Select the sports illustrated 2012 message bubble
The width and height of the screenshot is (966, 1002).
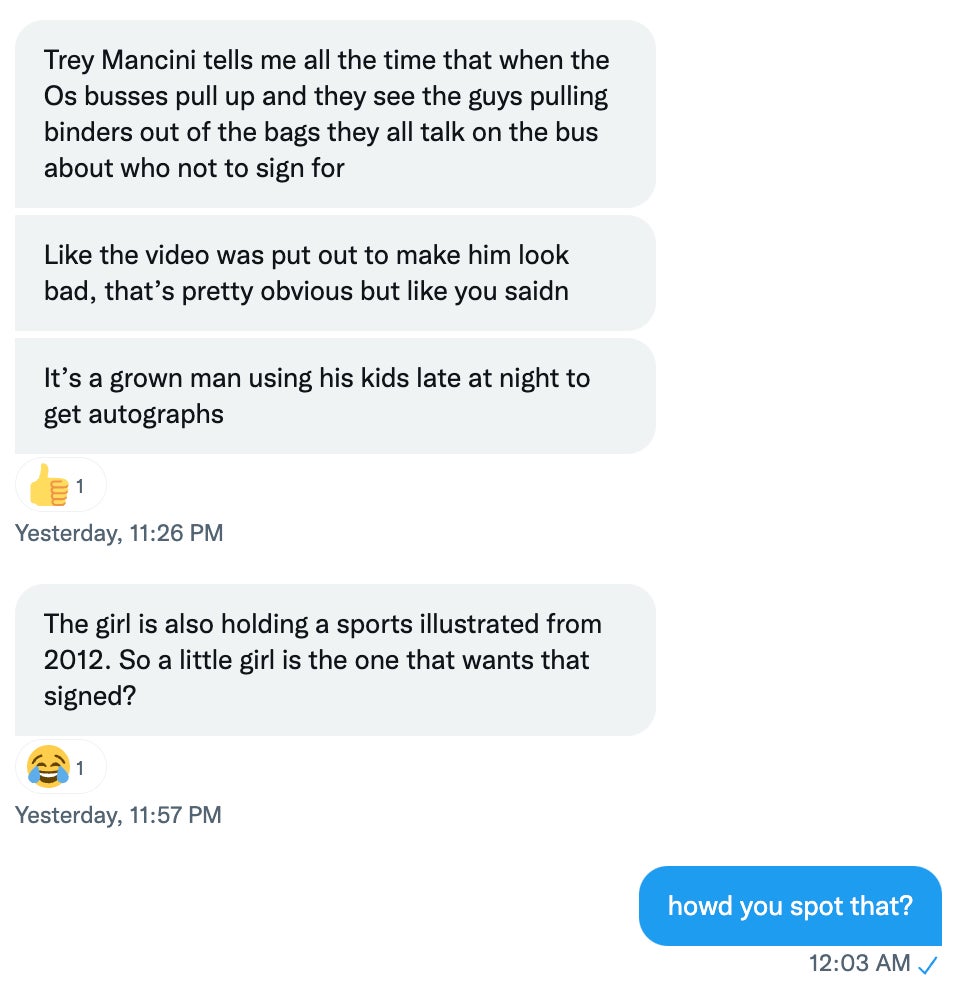point(335,660)
